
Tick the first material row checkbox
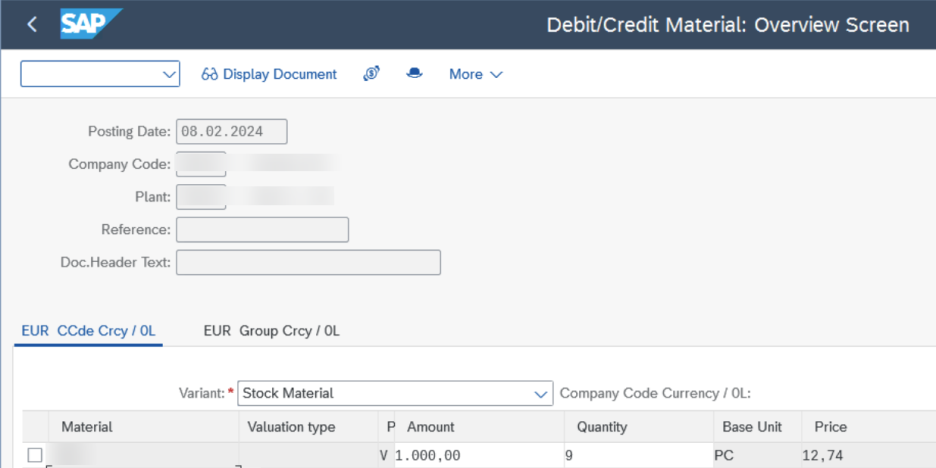(x=35, y=455)
